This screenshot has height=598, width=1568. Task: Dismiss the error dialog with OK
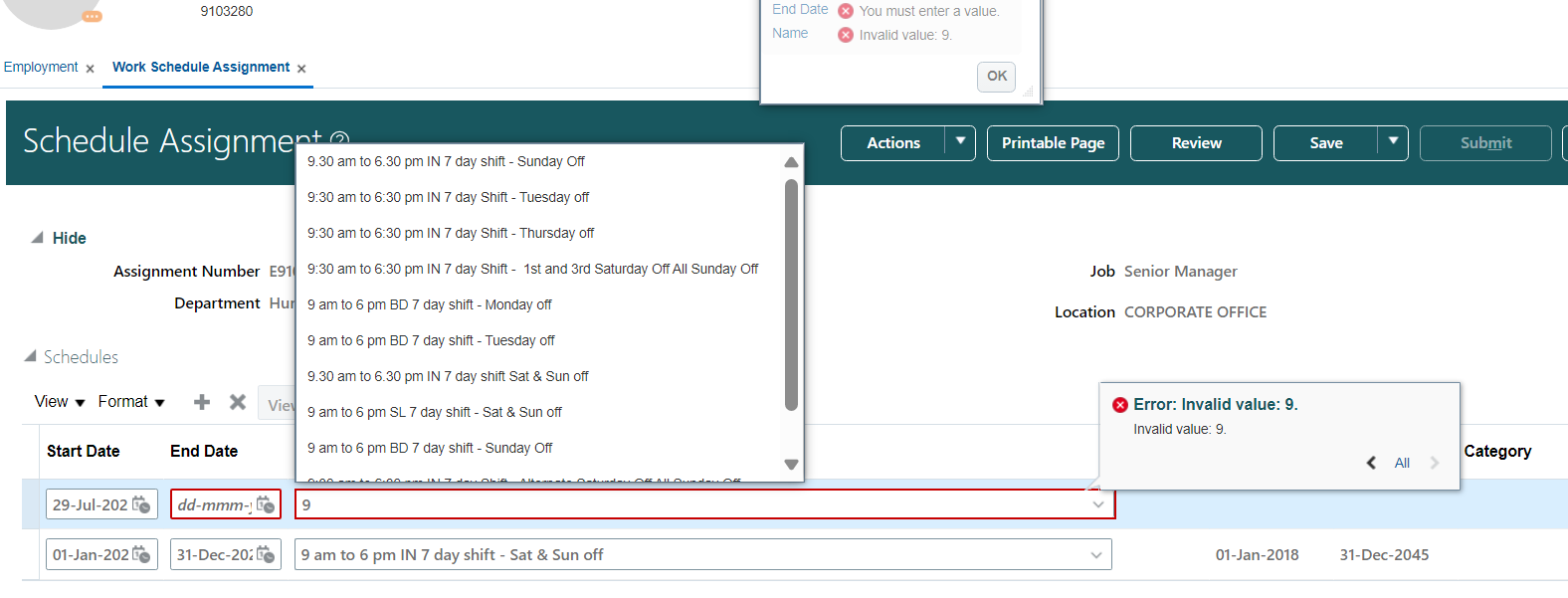[x=997, y=77]
